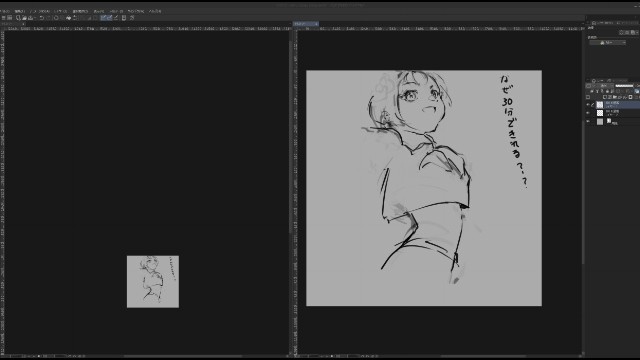Open the File menu in the menu bar
The image size is (640, 360).
[5, 11]
